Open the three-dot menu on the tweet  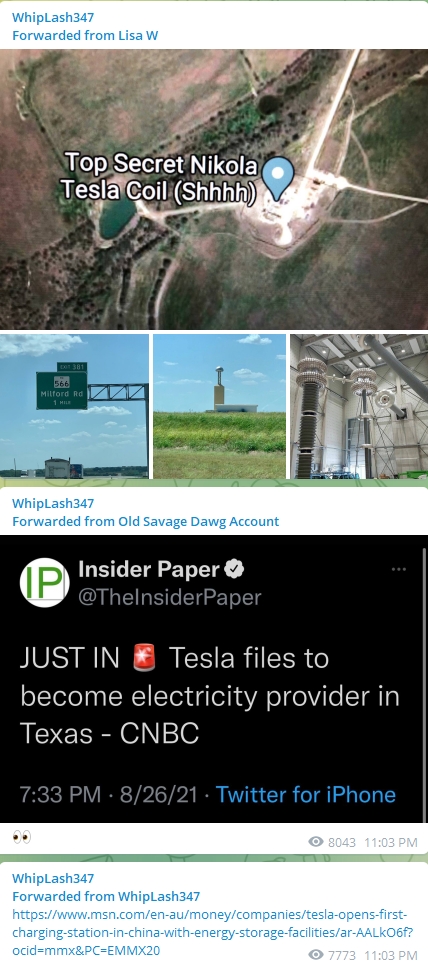399,570
